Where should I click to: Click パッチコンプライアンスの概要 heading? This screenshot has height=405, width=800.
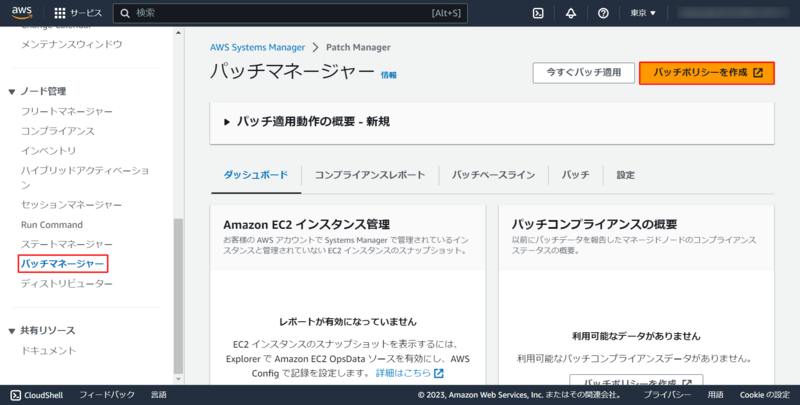click(594, 224)
